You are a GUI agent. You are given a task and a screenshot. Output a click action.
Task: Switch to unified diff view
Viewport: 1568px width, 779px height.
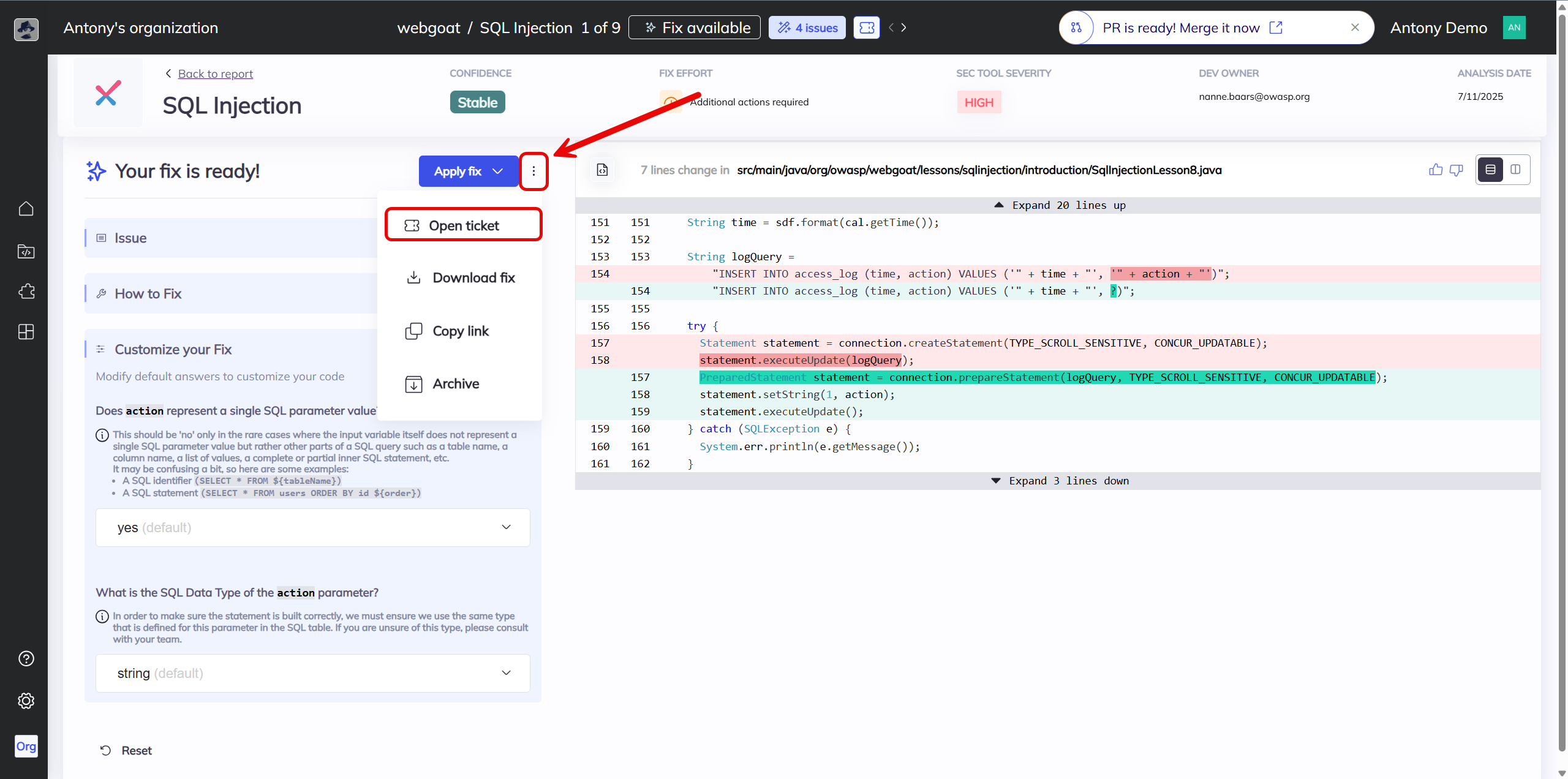click(x=1490, y=170)
